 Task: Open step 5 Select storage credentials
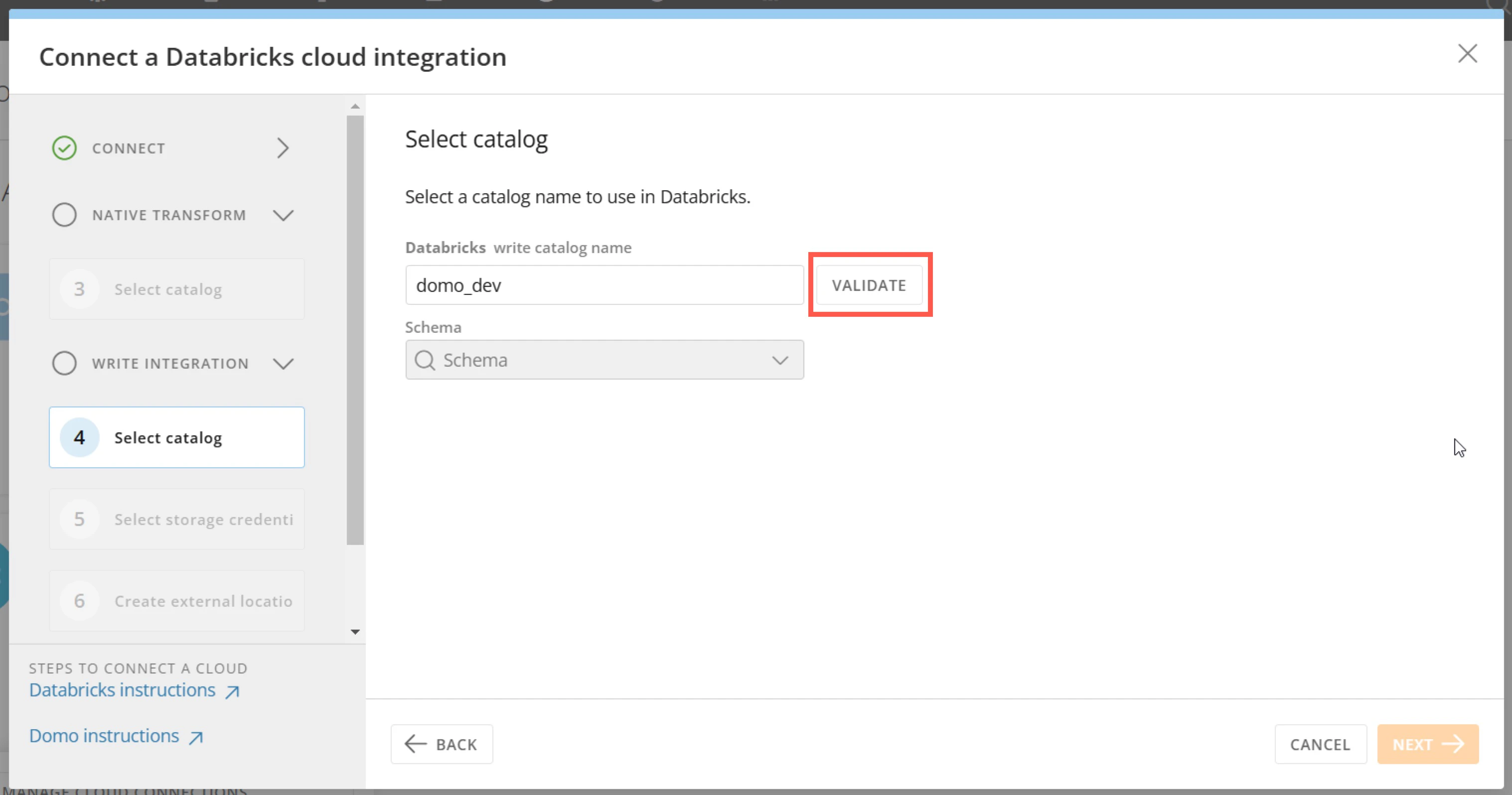pos(177,519)
